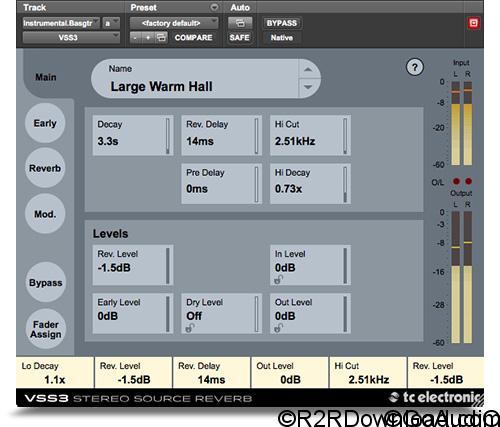Select previous preset with minus button
This screenshot has height=427, width=500.
[135, 38]
